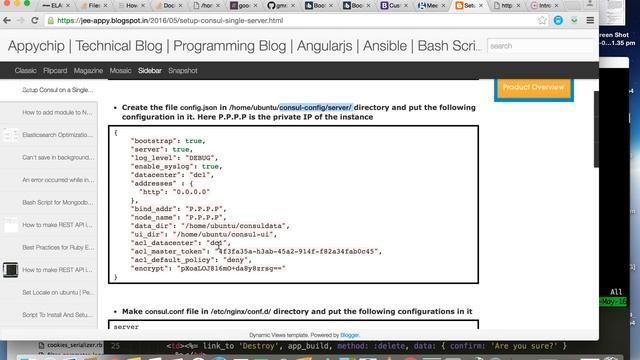640x360 pixels.
Task: Open Chrome hamburger menu
Action: (590, 20)
